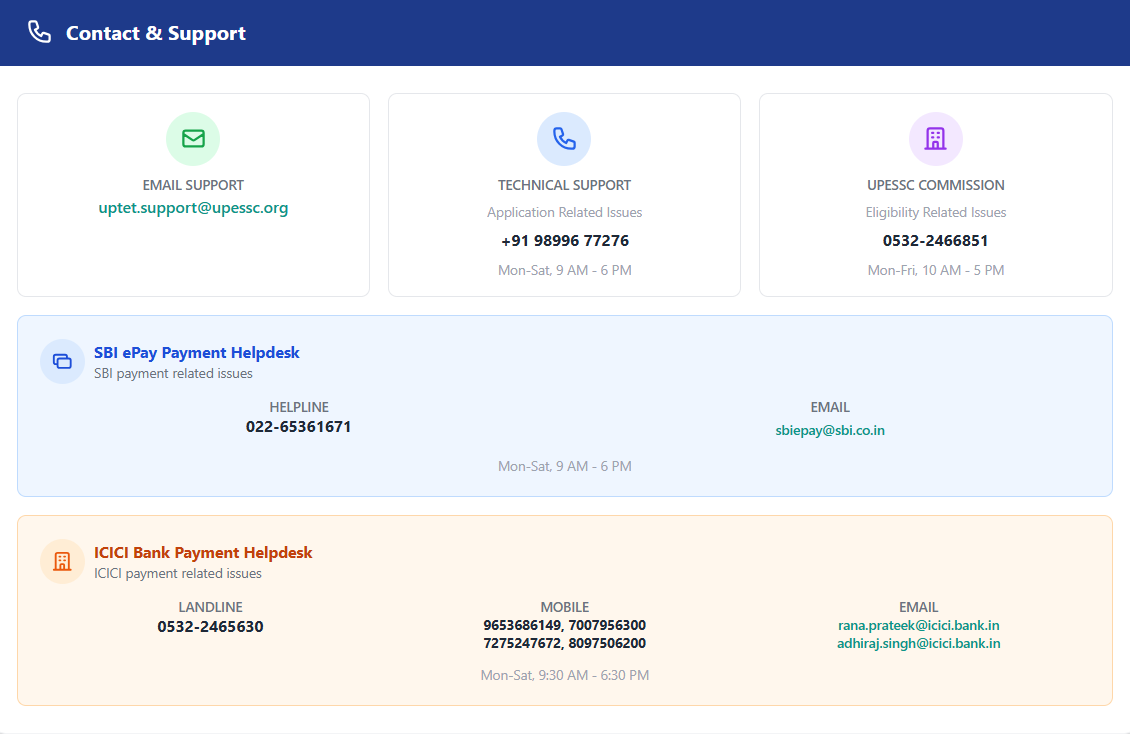Click the Contact & Support header title
The height and width of the screenshot is (734, 1130).
tap(155, 33)
